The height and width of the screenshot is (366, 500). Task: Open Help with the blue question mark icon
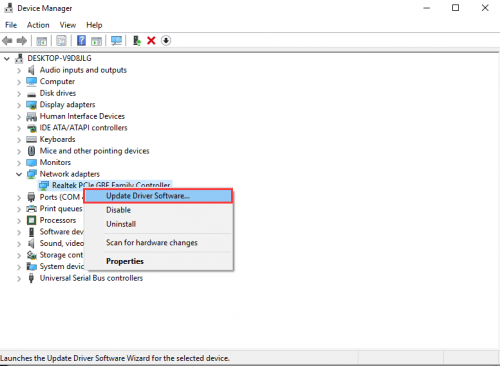click(x=81, y=41)
